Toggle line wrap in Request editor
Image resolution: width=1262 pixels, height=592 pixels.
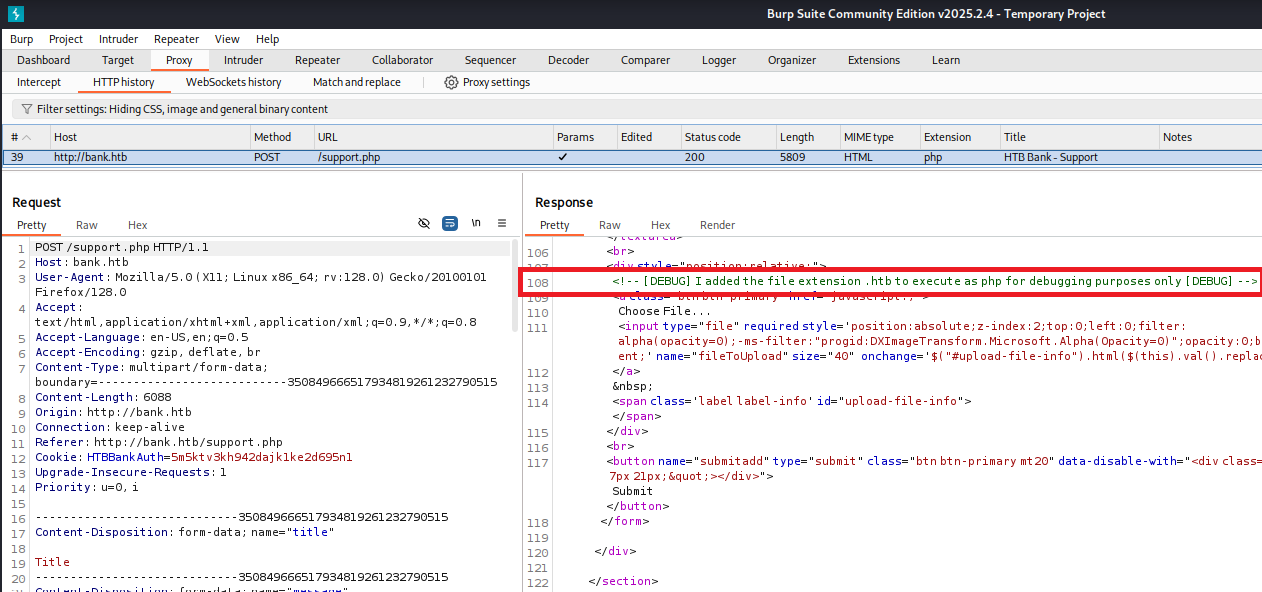pos(450,223)
